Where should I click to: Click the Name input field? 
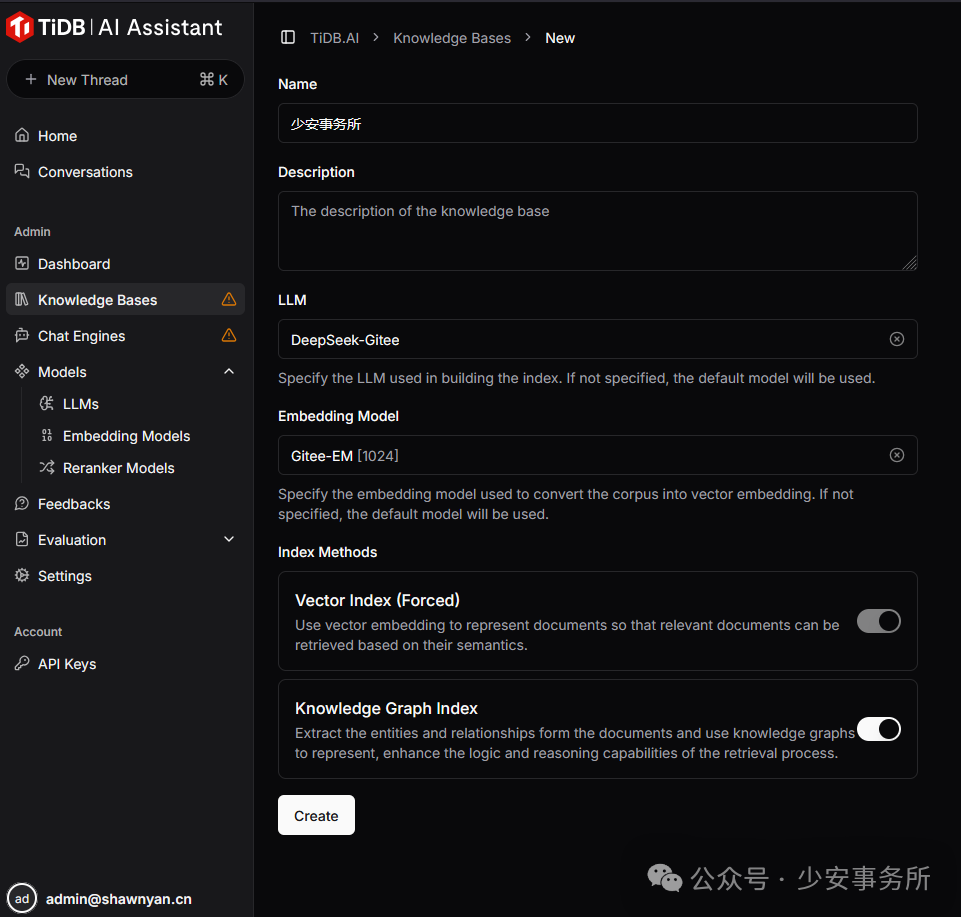(598, 123)
